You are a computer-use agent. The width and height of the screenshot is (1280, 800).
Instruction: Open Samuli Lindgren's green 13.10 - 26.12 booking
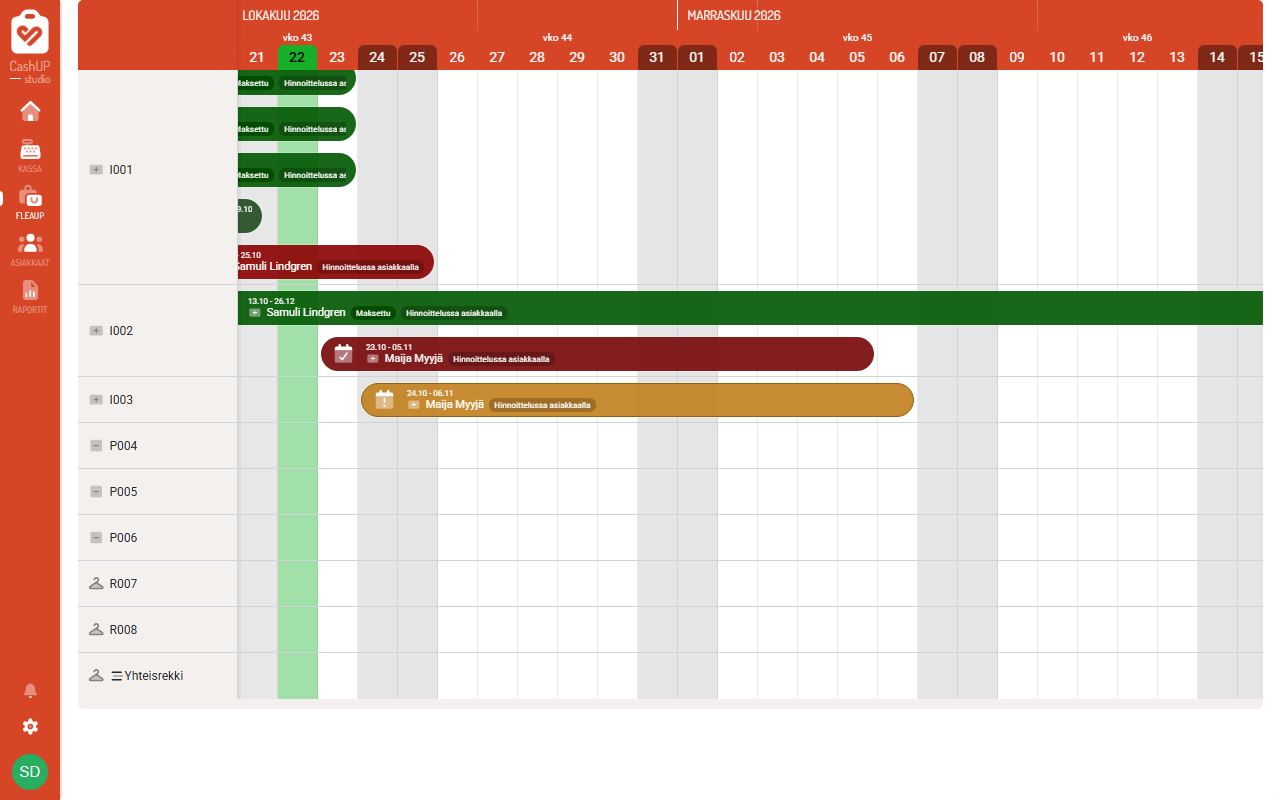750,308
